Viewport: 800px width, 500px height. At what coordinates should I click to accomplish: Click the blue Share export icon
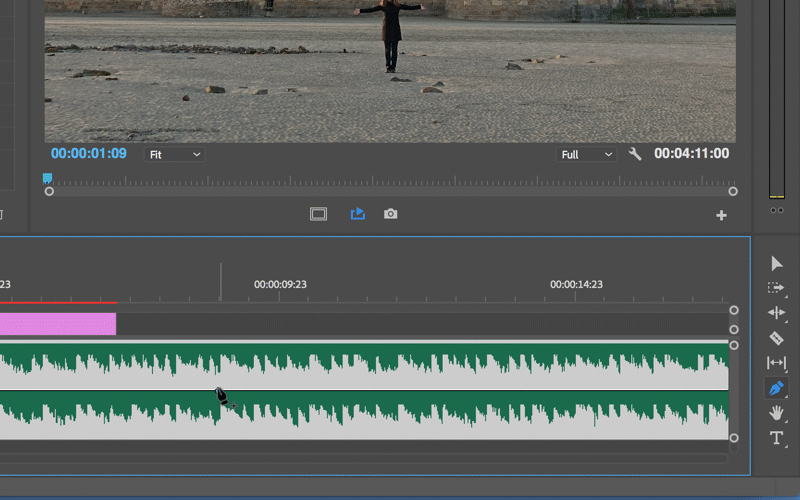[x=358, y=213]
